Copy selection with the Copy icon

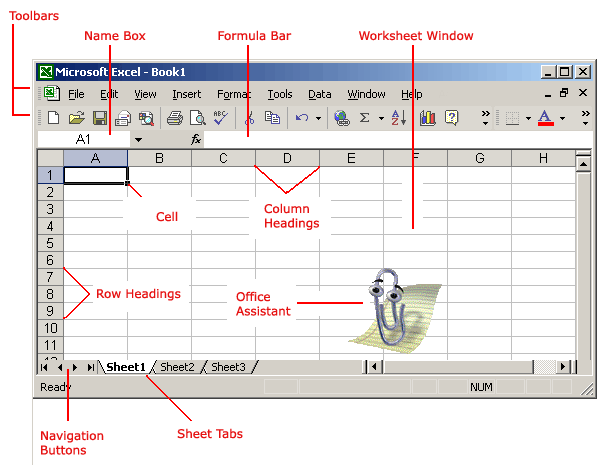[x=272, y=118]
